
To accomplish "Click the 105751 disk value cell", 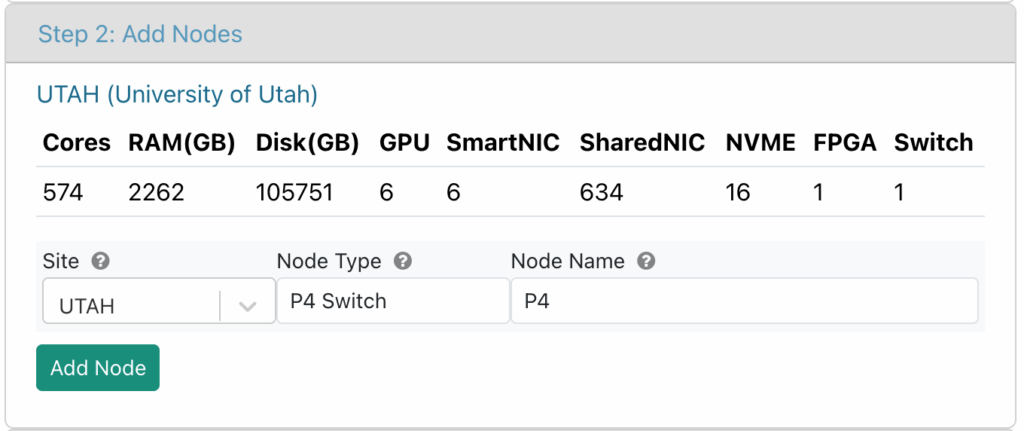I will click(x=295, y=193).
